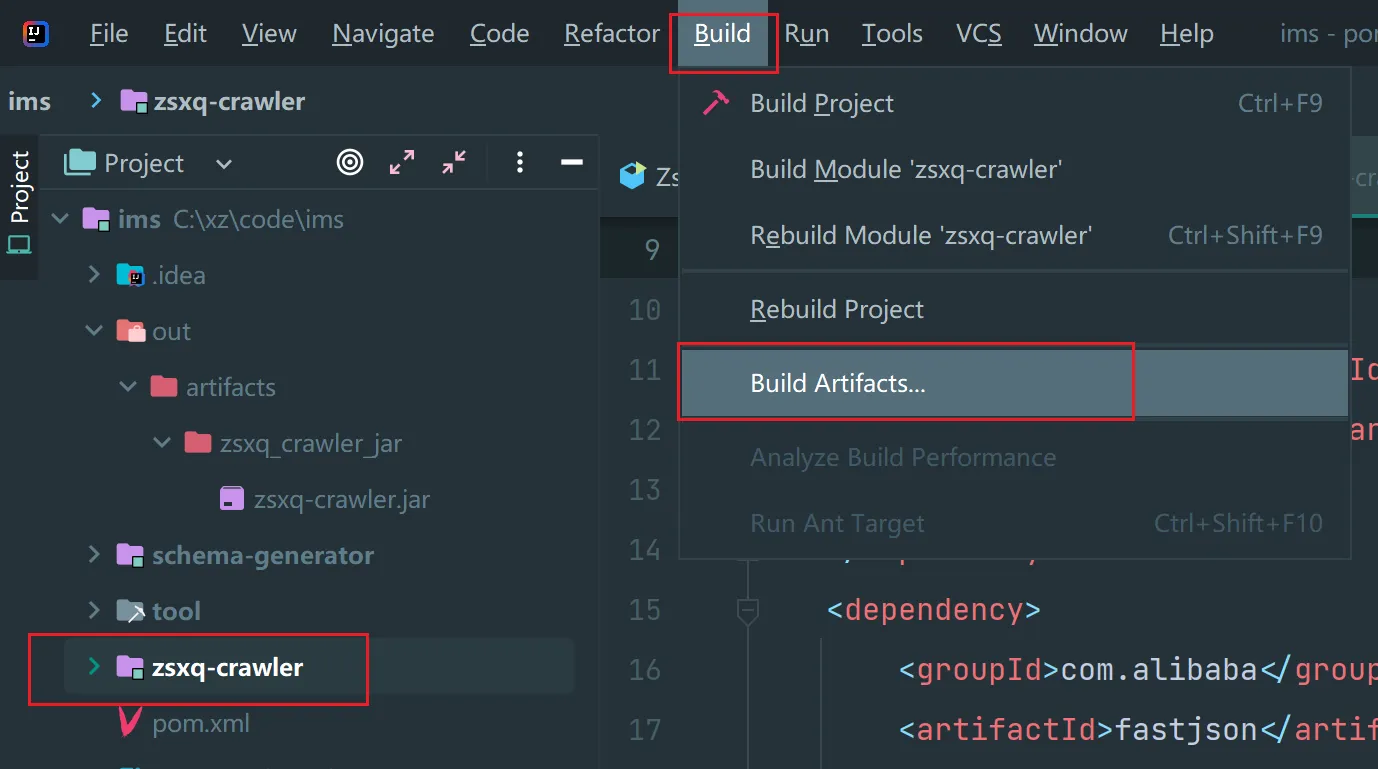Click the Collapse All arrows icon

[x=454, y=162]
